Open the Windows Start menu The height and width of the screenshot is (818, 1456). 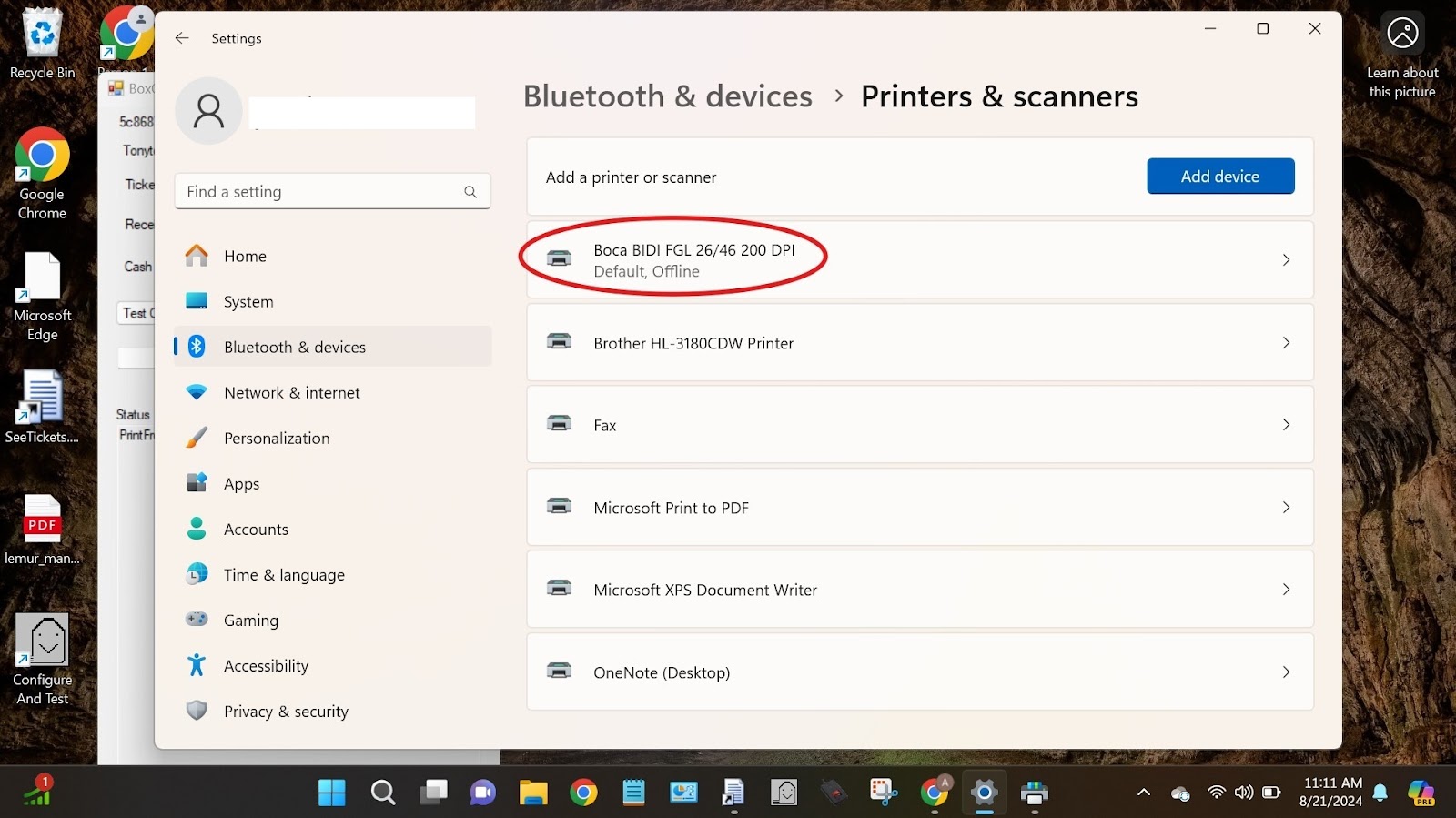pyautogui.click(x=332, y=793)
